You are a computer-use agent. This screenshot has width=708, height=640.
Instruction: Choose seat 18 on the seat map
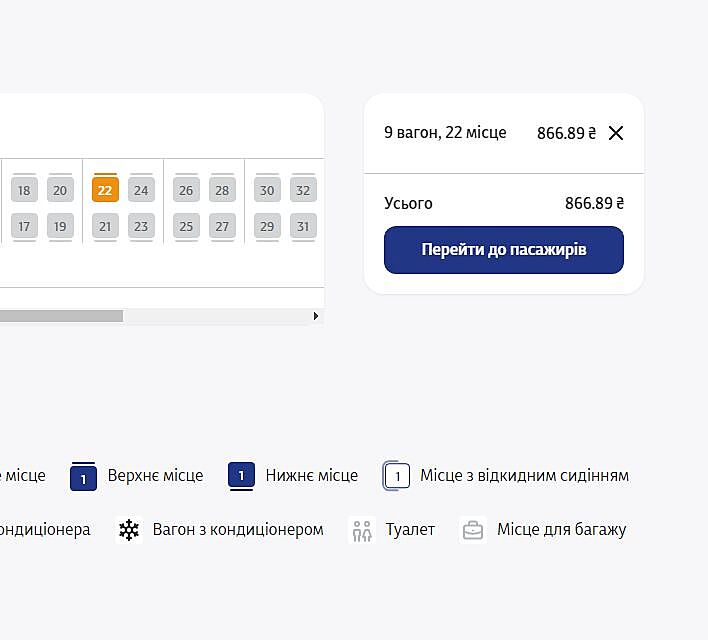(x=24, y=190)
